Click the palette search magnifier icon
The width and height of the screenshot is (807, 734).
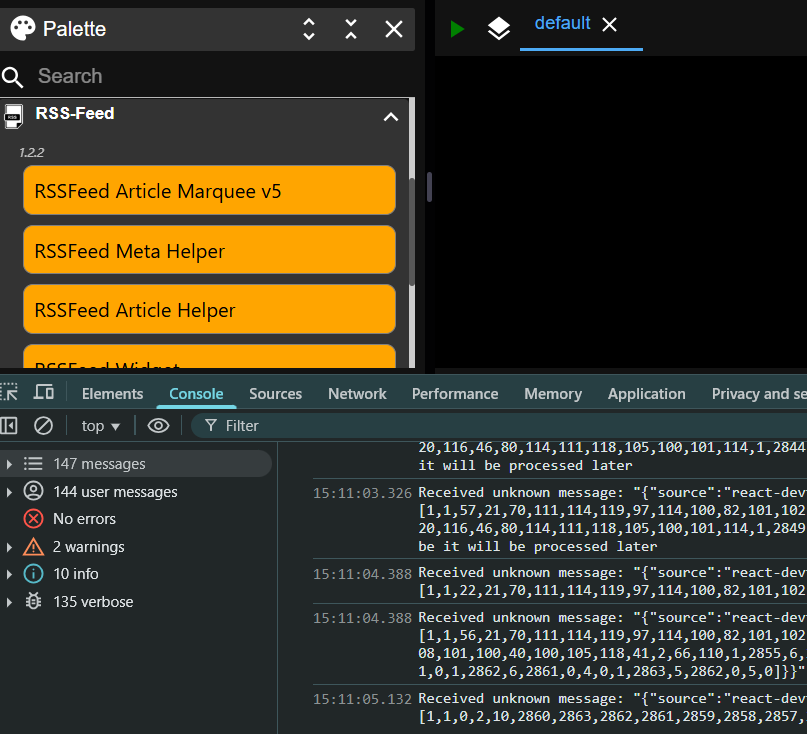point(12,77)
